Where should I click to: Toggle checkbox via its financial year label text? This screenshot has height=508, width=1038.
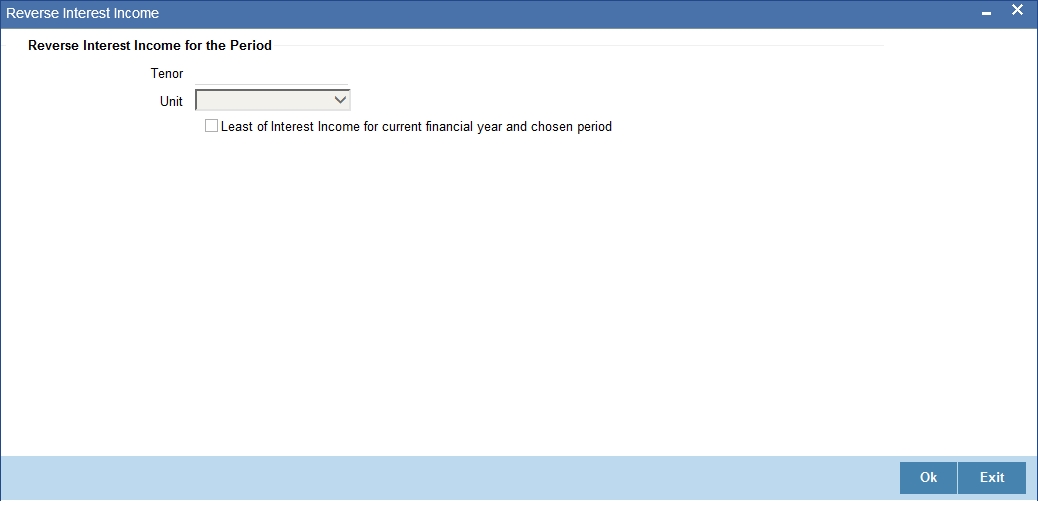coord(416,126)
